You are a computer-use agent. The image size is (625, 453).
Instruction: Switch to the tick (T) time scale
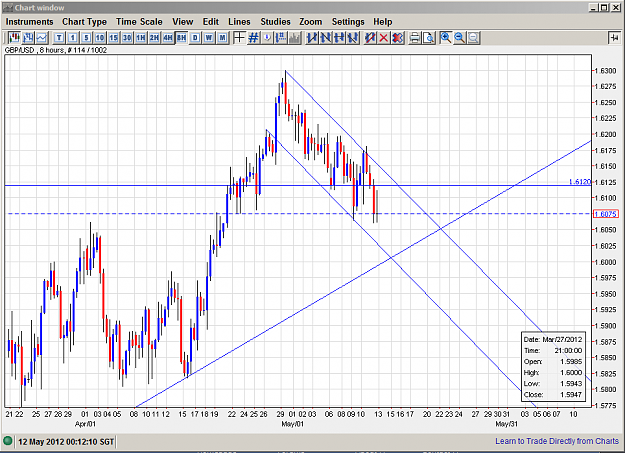[x=59, y=38]
